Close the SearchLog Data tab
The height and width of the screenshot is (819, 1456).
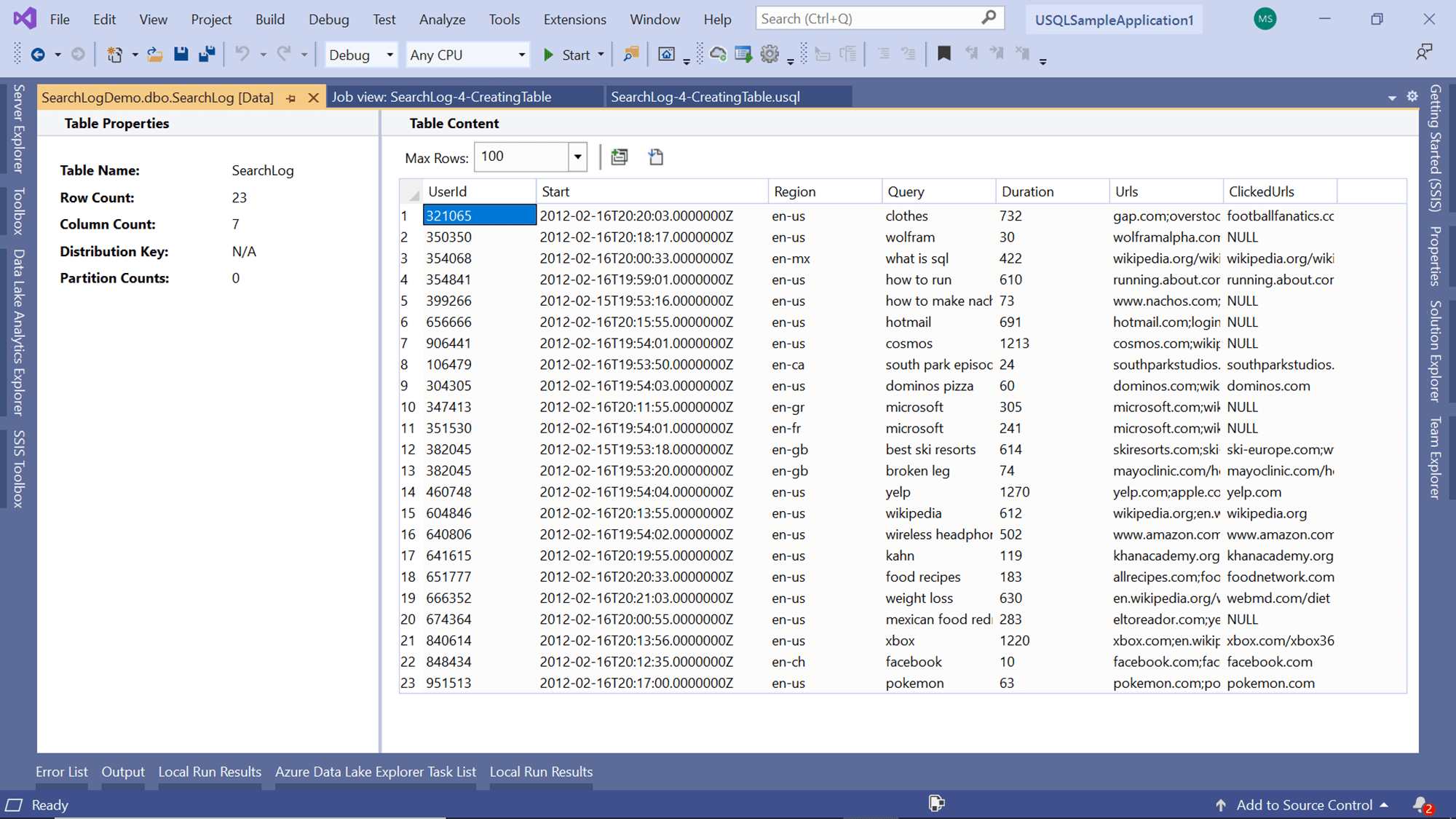click(313, 98)
